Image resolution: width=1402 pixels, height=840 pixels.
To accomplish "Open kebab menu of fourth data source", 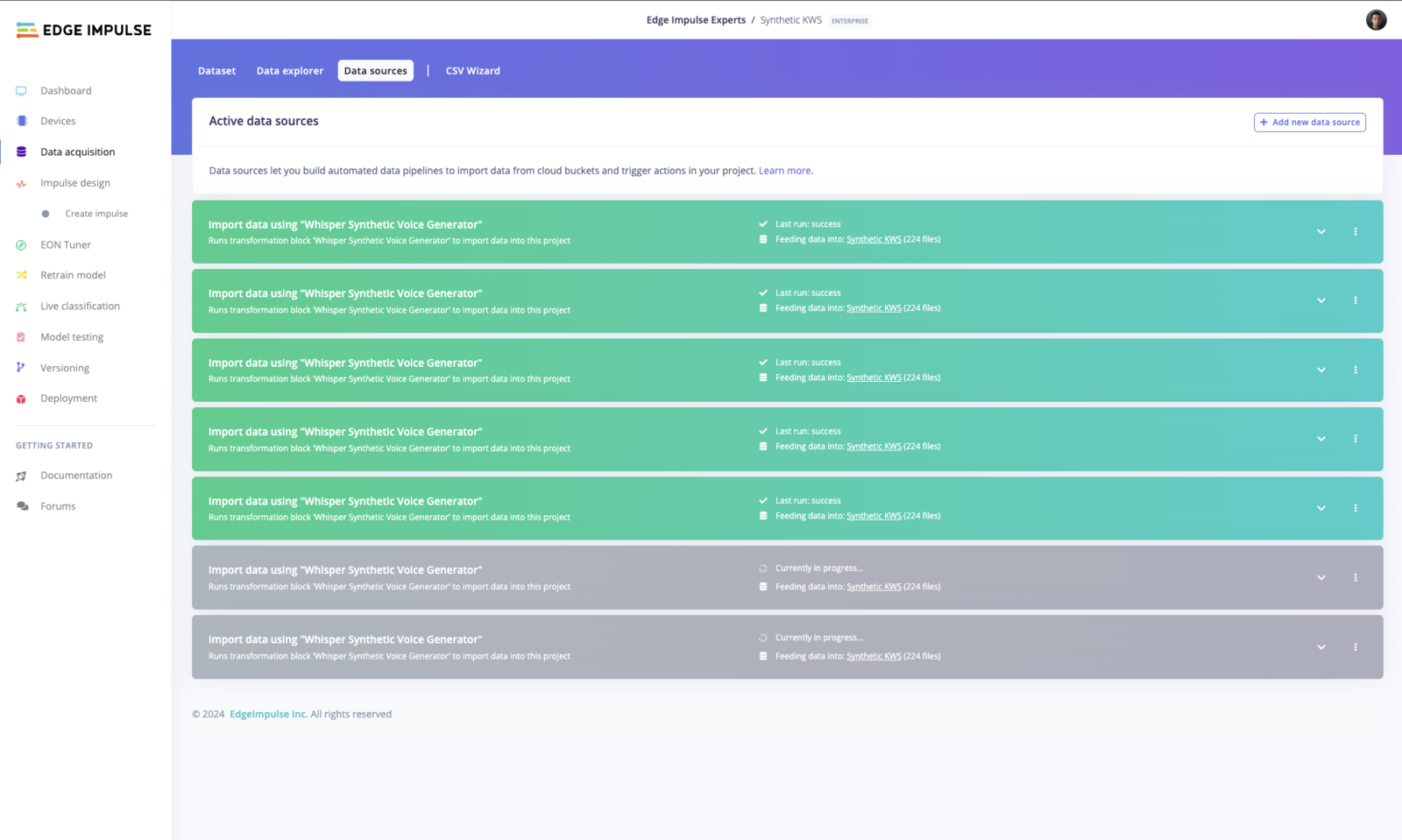I will tap(1356, 439).
